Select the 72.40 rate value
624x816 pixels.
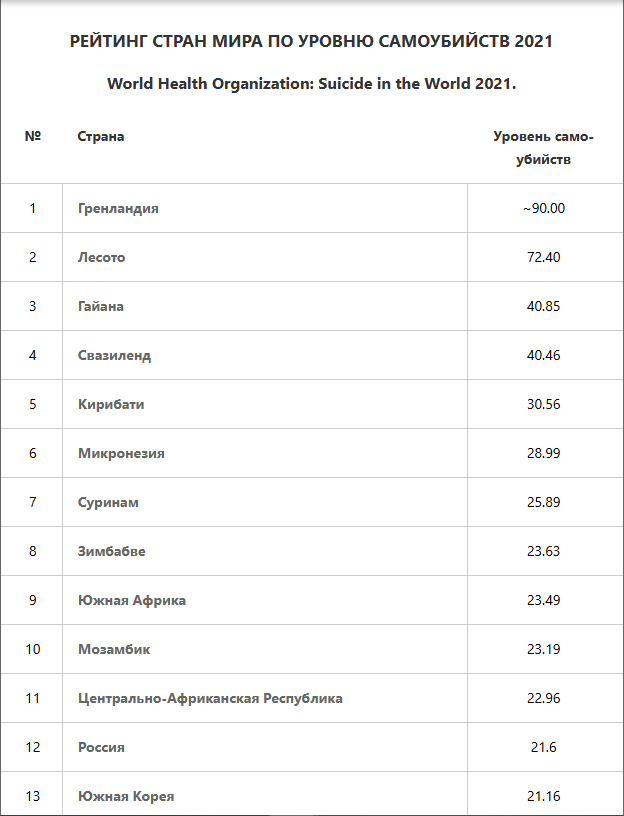[543, 257]
